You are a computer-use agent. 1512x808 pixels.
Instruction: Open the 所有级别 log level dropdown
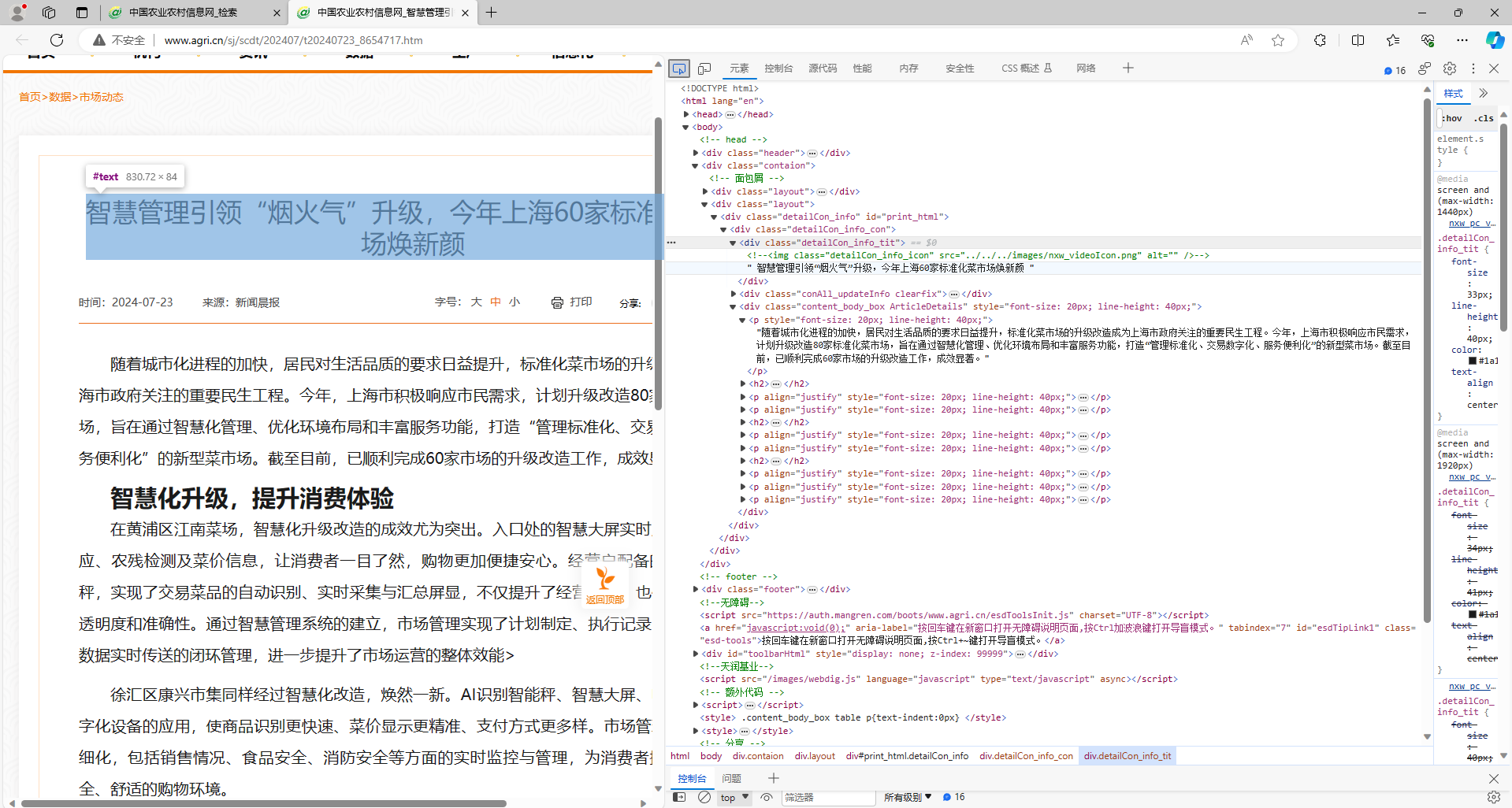pos(908,797)
